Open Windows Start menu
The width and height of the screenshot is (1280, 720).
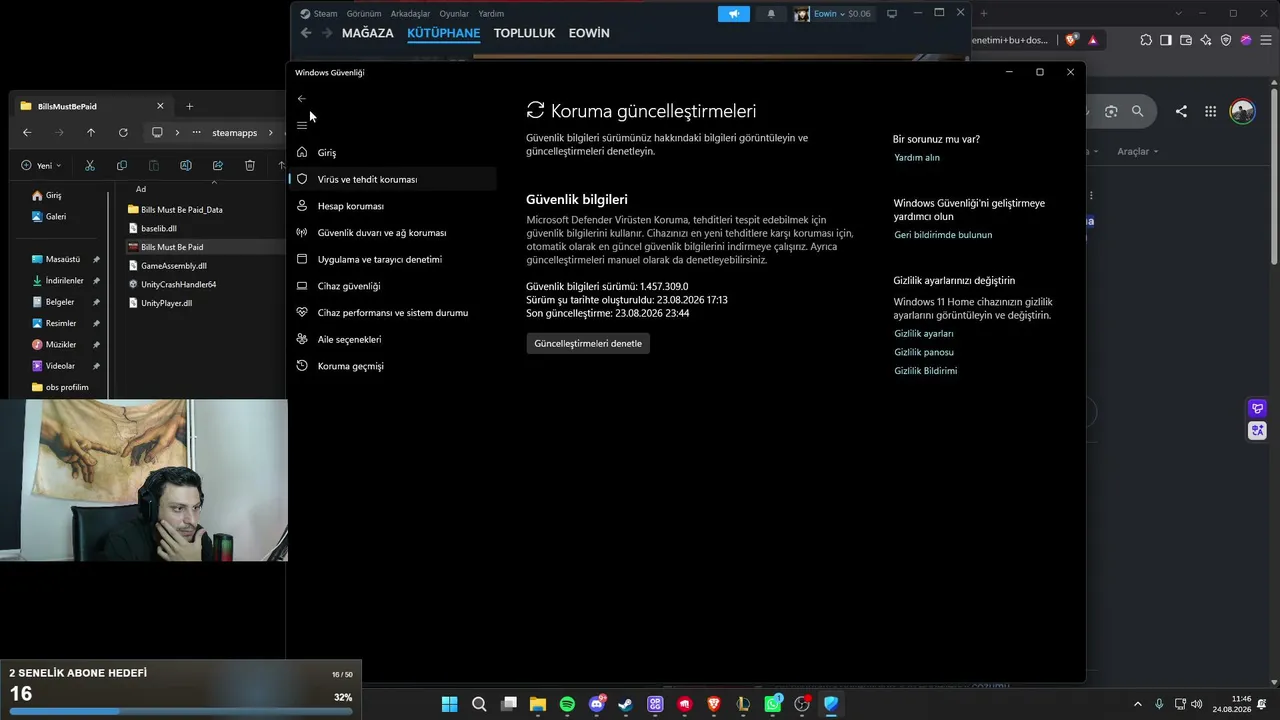coord(450,704)
